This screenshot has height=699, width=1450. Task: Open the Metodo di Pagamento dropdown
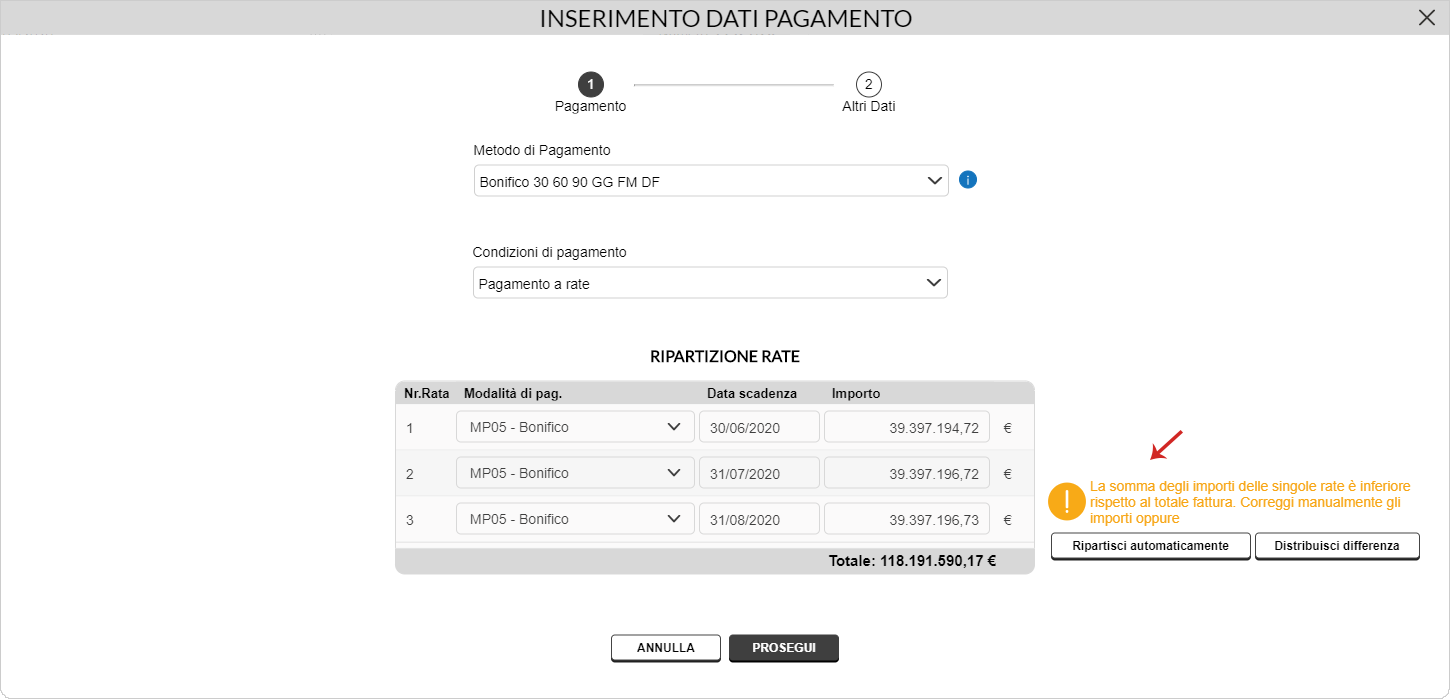[x=710, y=181]
